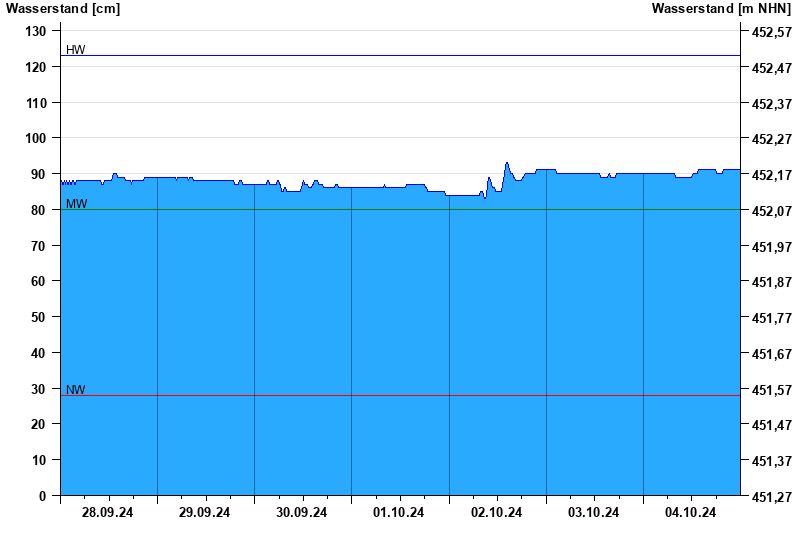Click the 130 value on left axis

point(36,32)
